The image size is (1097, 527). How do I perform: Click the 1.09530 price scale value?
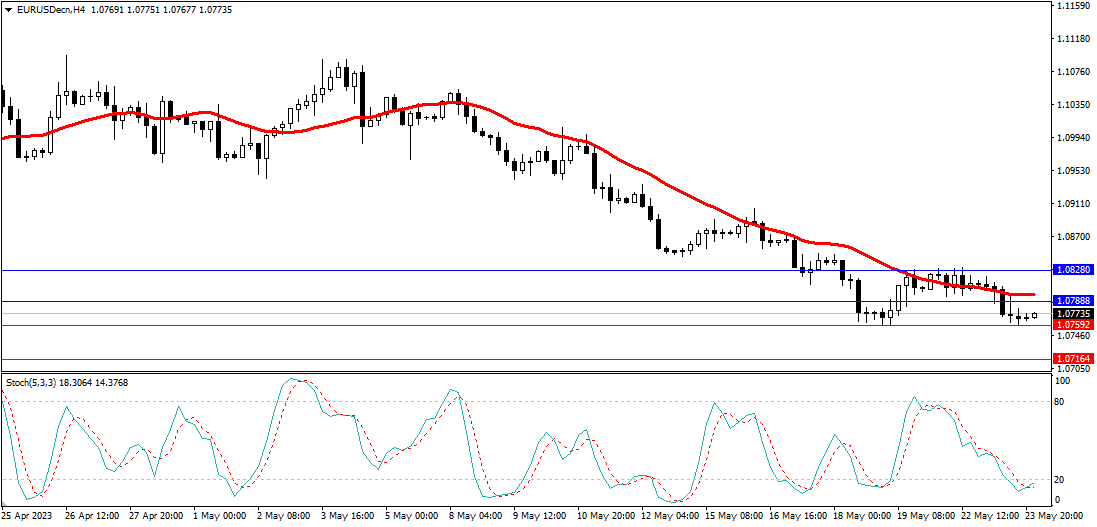(1075, 170)
